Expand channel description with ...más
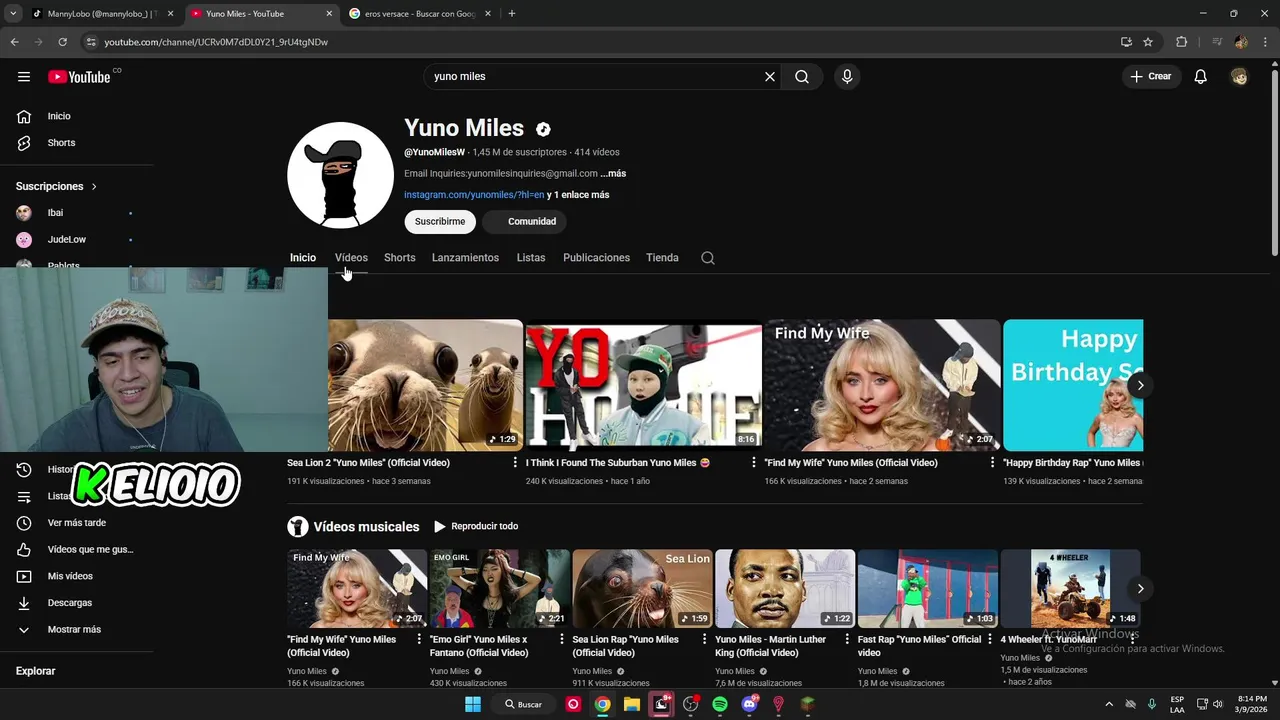 [613, 174]
